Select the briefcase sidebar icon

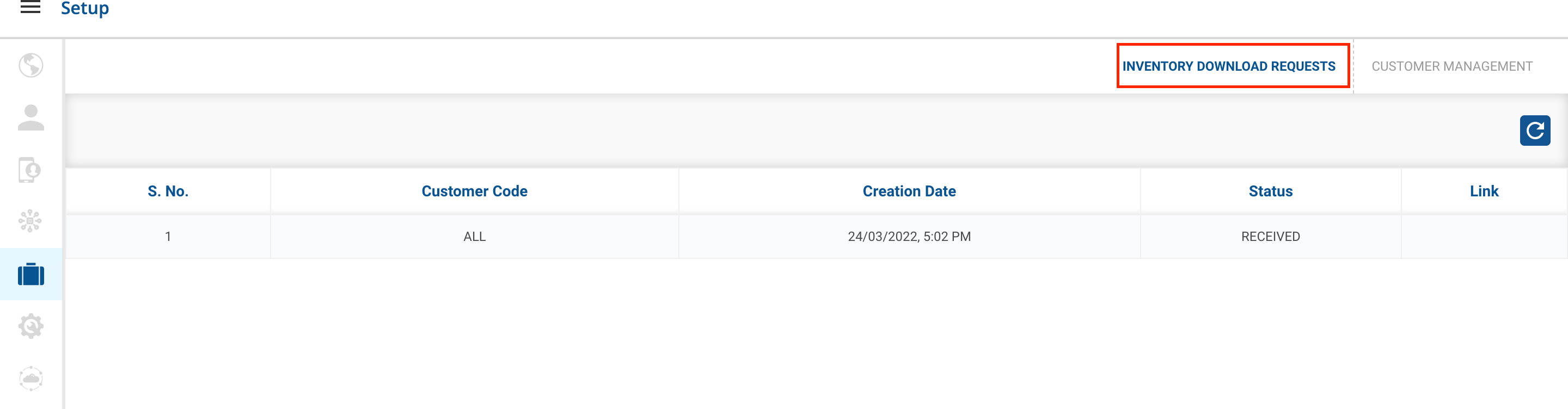[30, 275]
